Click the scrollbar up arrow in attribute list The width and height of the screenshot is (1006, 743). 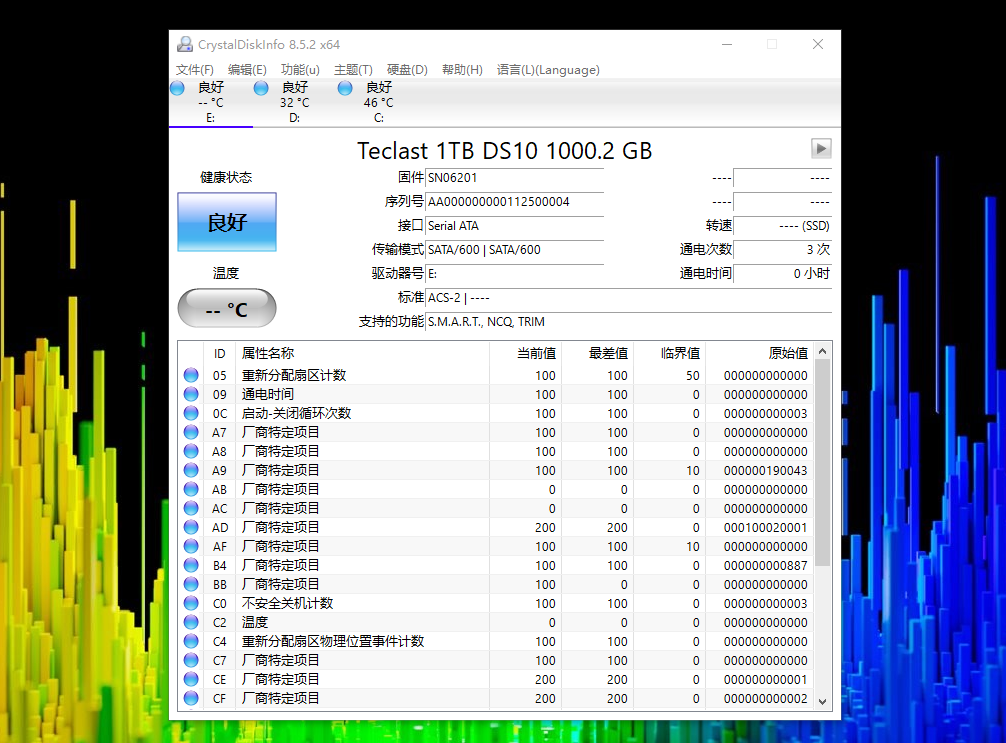823,351
